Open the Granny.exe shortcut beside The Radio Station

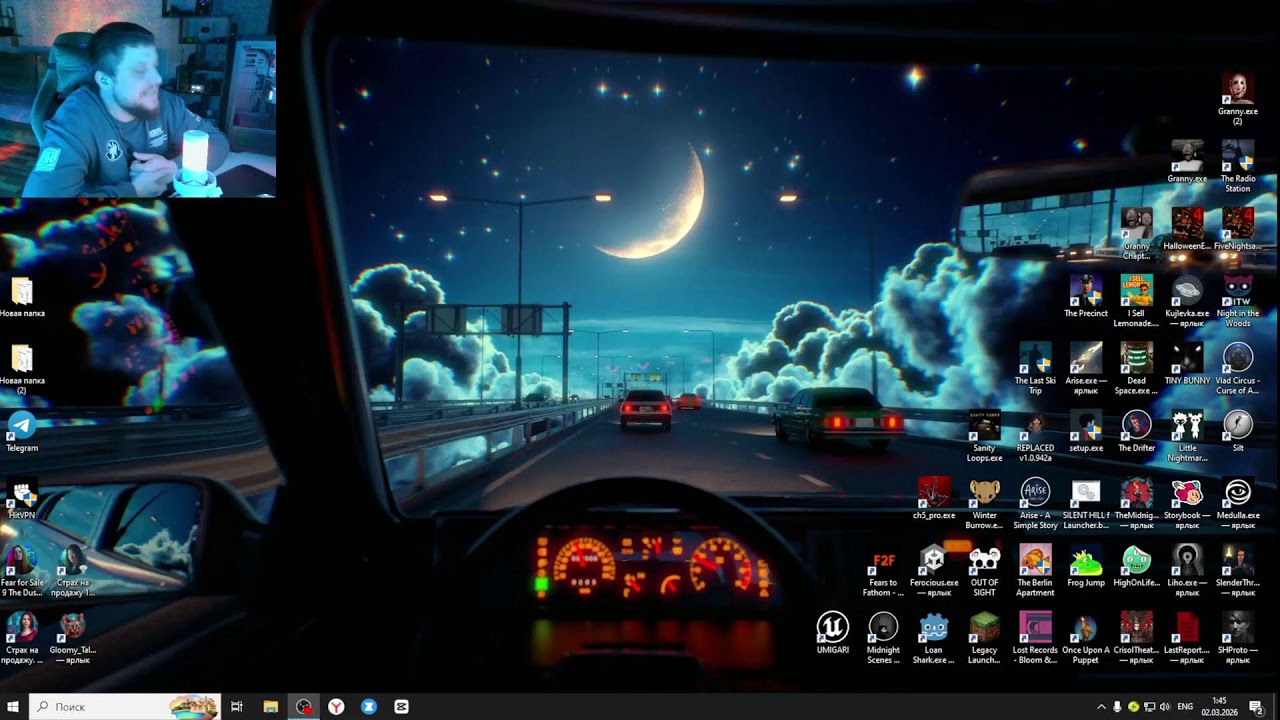click(x=1187, y=161)
